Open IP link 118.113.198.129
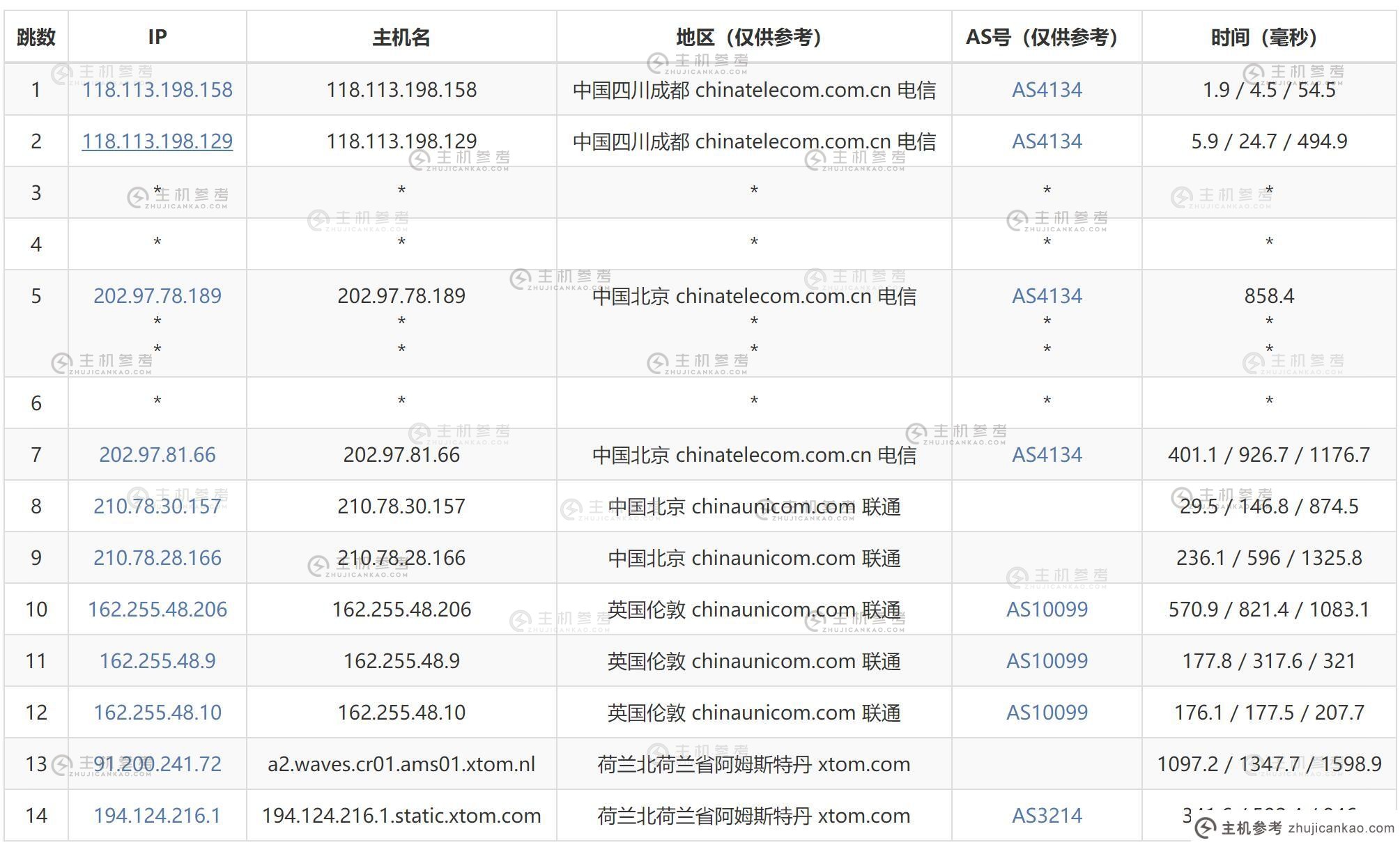 click(157, 141)
